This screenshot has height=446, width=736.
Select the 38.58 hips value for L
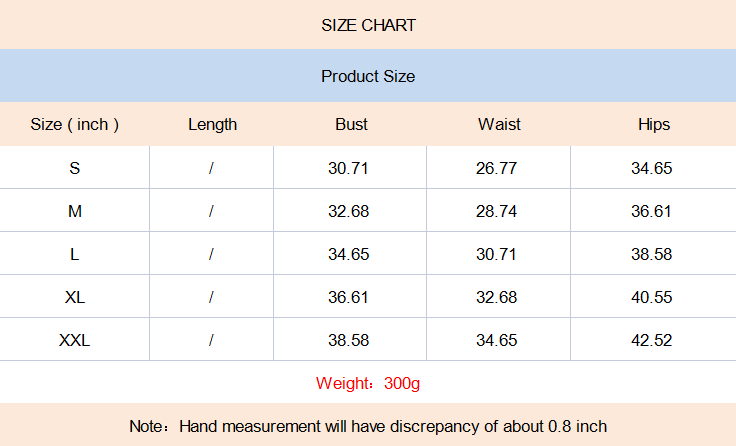651,254
